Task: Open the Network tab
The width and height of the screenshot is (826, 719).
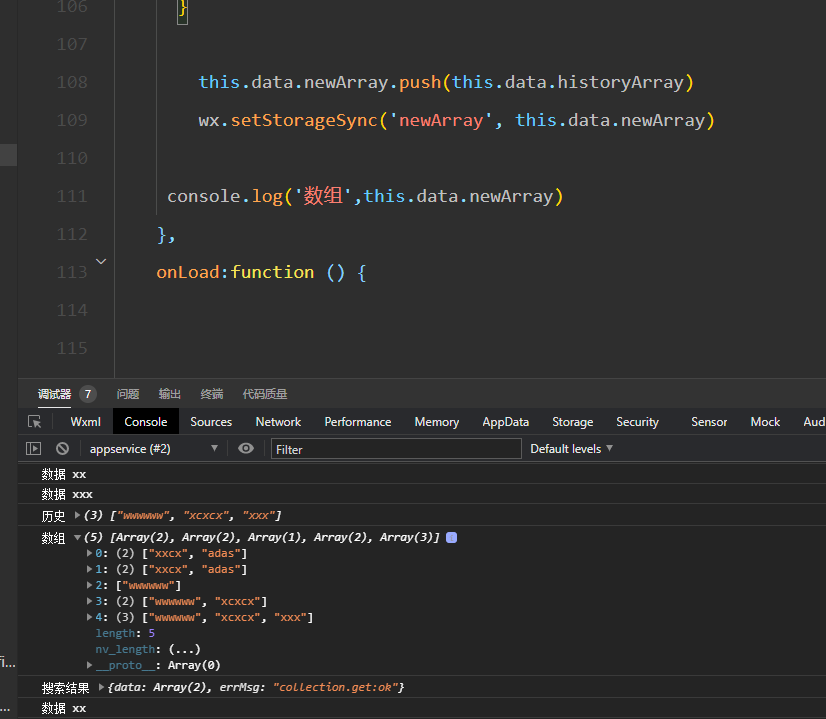Action: click(x=278, y=422)
